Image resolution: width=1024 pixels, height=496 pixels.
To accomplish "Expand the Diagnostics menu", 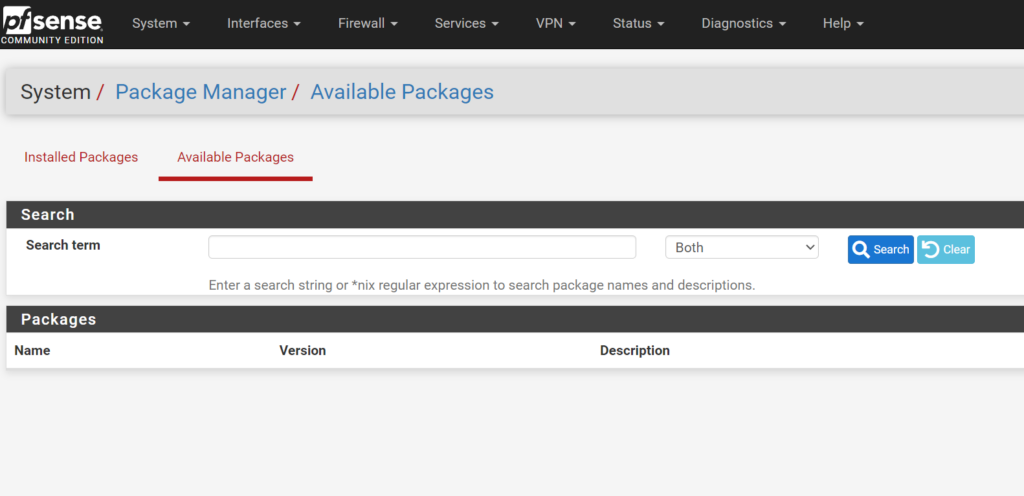I will pyautogui.click(x=743, y=23).
